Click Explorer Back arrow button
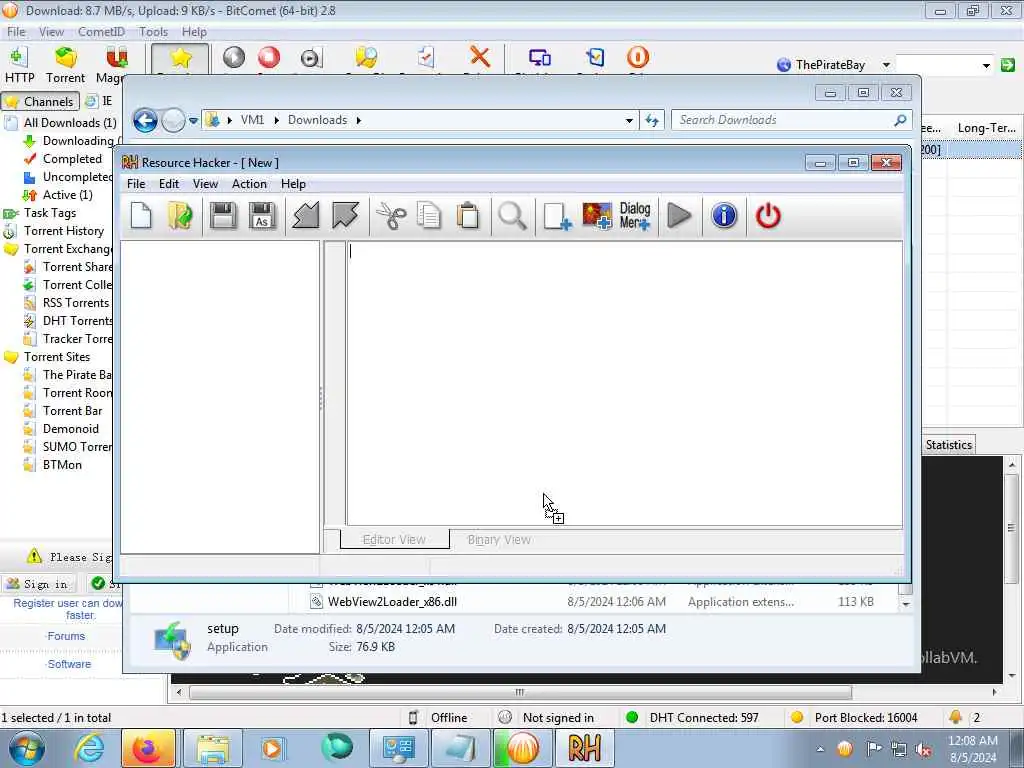This screenshot has width=1024, height=768. tap(145, 120)
